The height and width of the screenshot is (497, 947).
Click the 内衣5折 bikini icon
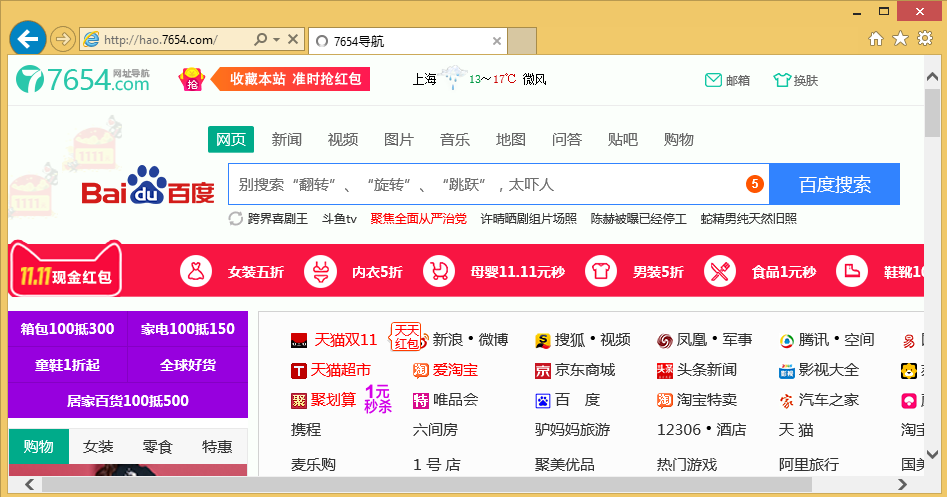point(320,272)
